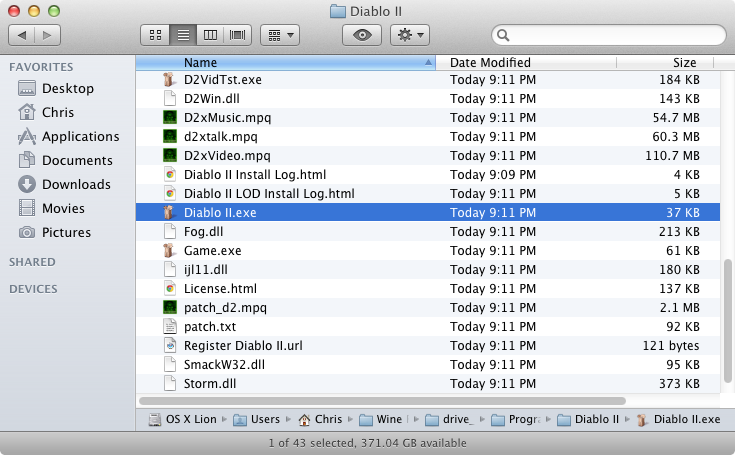Screen dimensions: 735x455
Task: Select the file named Game.exe
Action: click(x=212, y=250)
